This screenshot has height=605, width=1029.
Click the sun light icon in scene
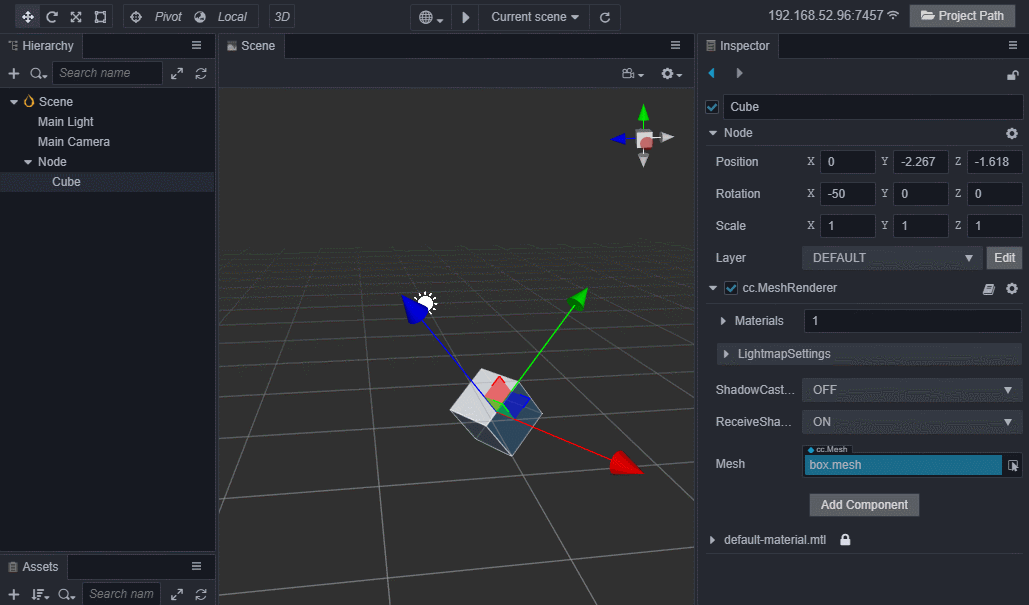click(x=426, y=302)
